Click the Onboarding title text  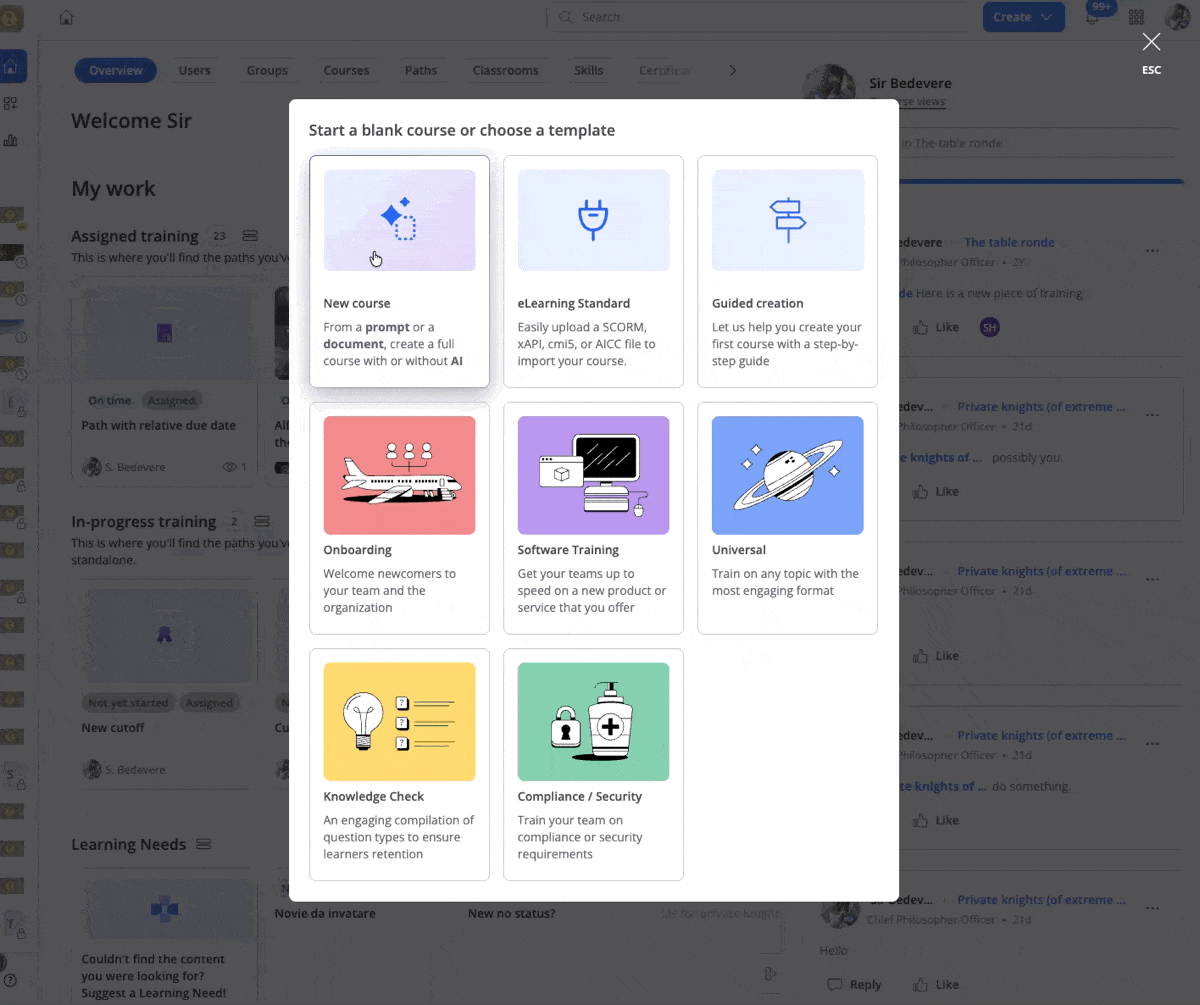[358, 550]
